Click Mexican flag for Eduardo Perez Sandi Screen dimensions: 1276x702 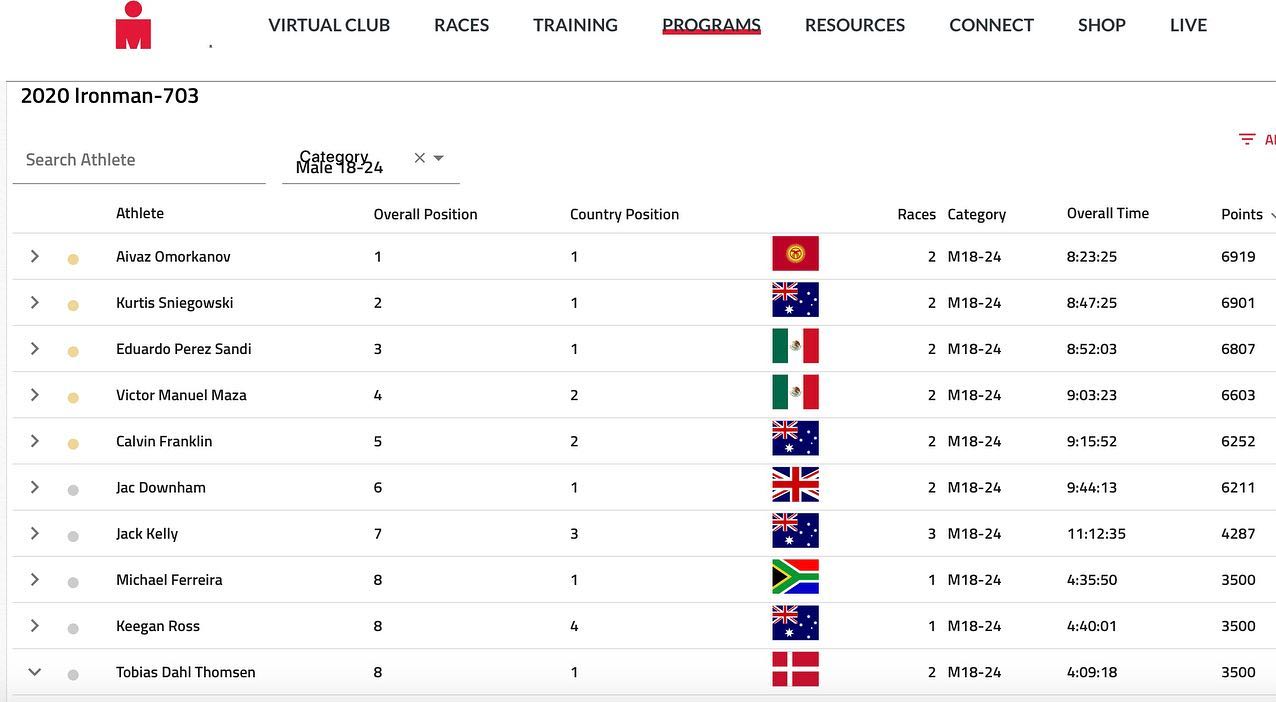coord(795,346)
